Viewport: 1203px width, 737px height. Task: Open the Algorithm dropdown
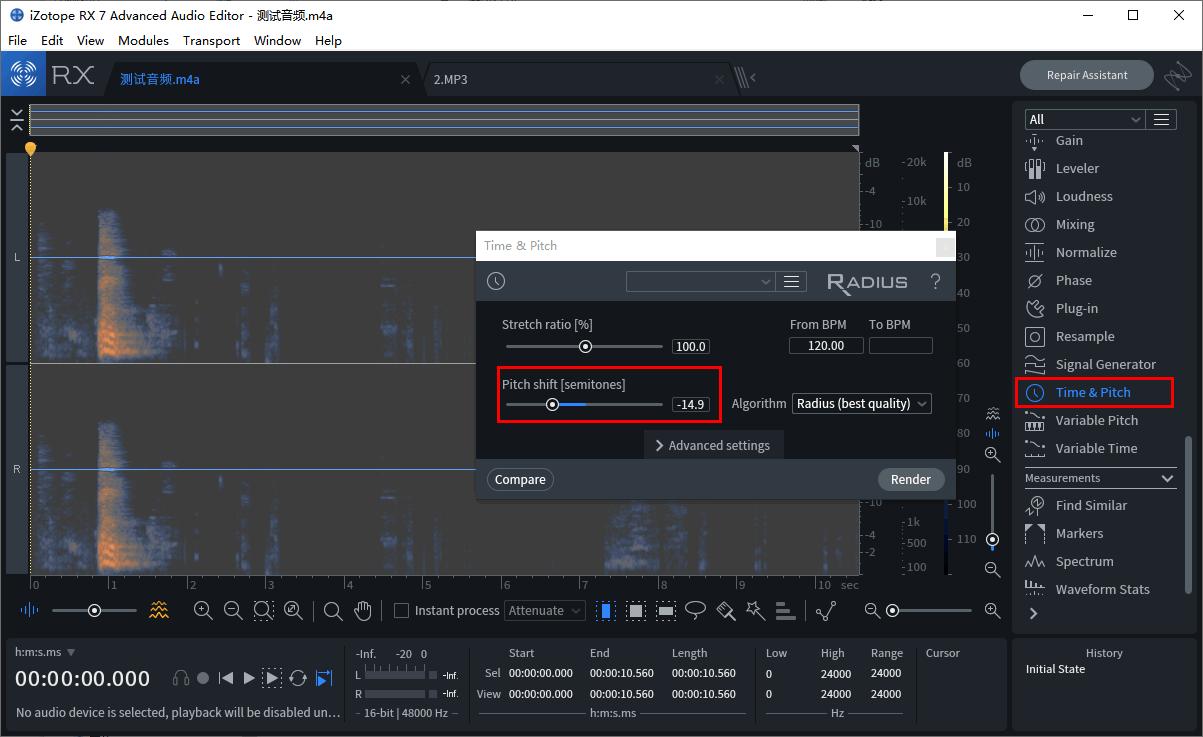point(861,404)
